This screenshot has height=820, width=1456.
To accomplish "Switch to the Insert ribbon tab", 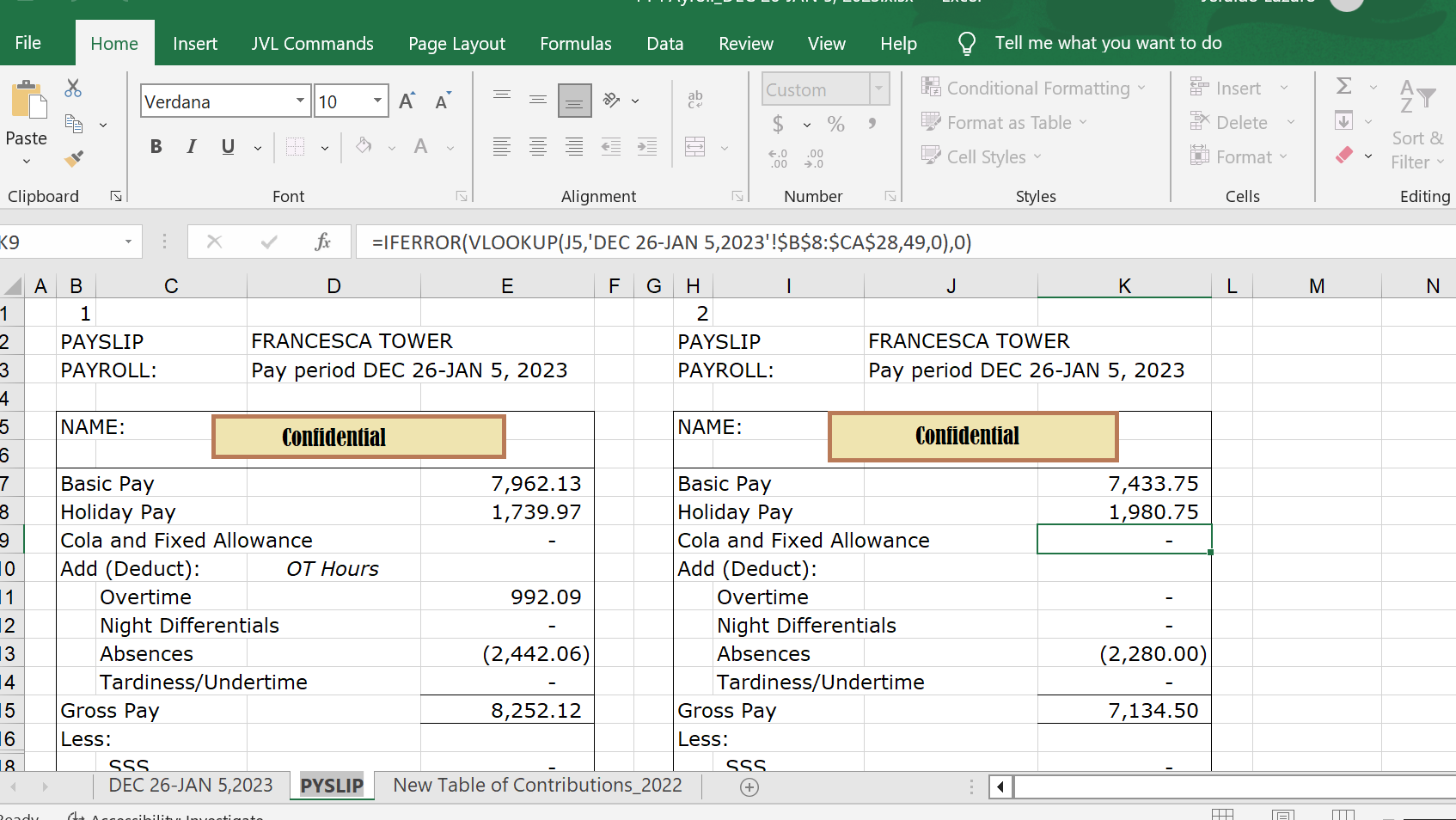I will pos(195,44).
